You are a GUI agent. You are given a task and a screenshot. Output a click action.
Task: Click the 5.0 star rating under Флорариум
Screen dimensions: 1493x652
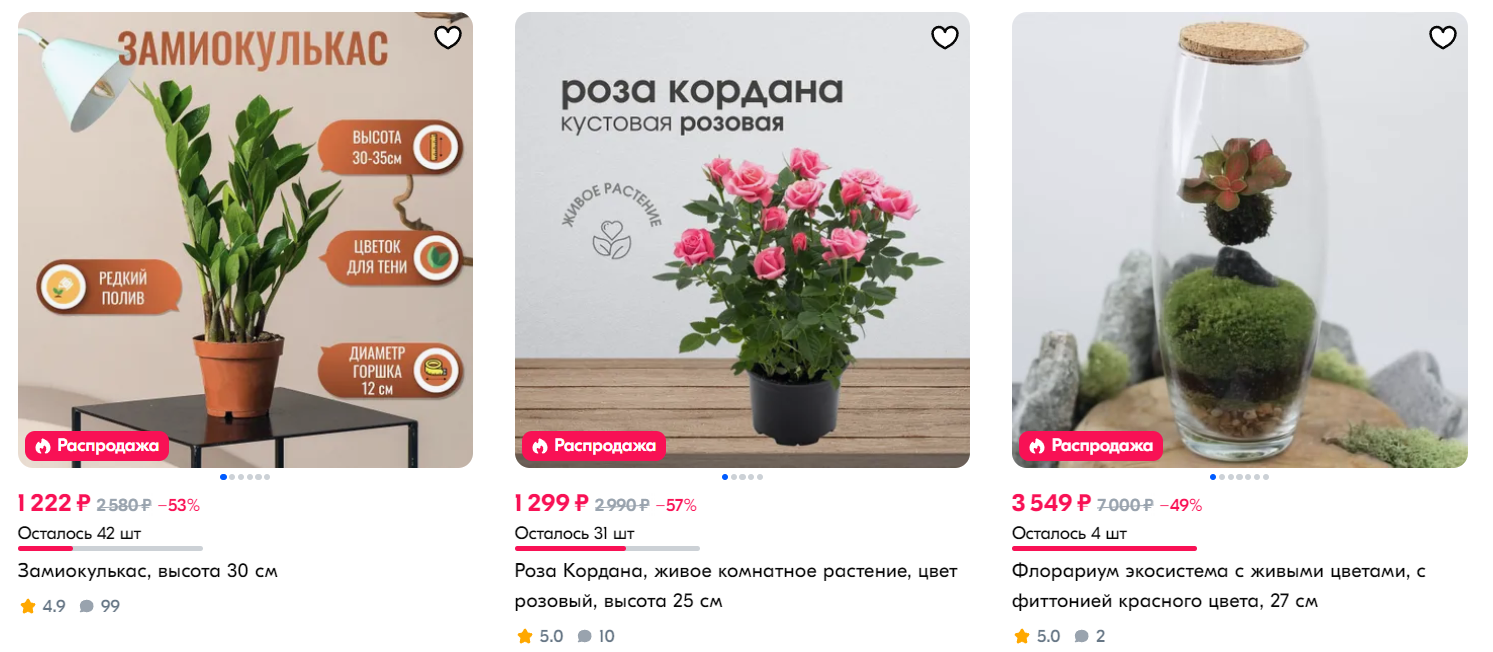[x=1037, y=636]
